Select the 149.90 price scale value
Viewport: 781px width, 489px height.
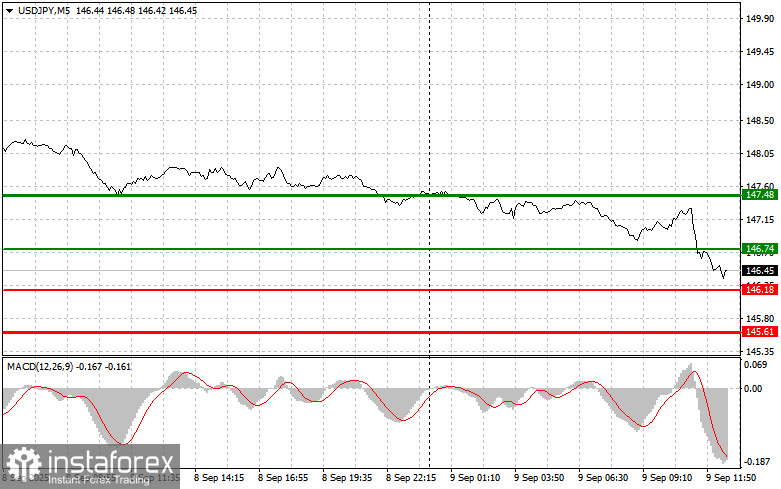coord(760,18)
